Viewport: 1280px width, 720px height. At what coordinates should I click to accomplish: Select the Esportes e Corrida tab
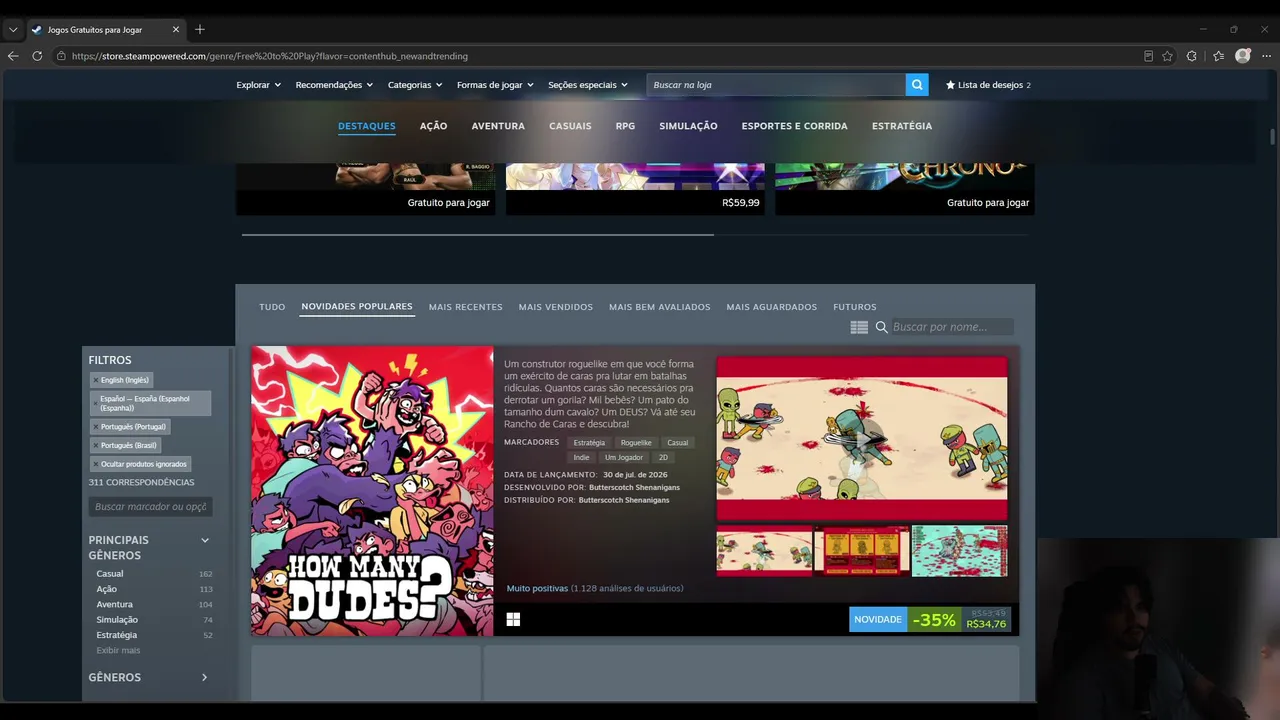(794, 126)
